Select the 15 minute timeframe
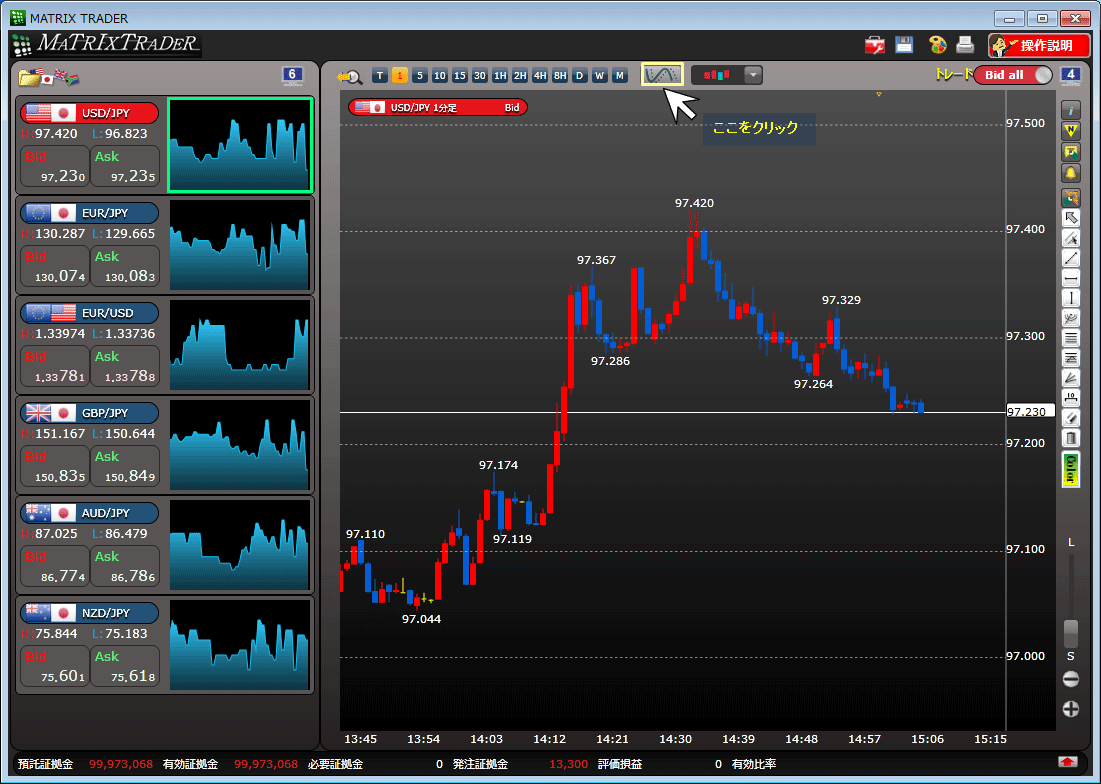This screenshot has width=1101, height=784. click(459, 76)
